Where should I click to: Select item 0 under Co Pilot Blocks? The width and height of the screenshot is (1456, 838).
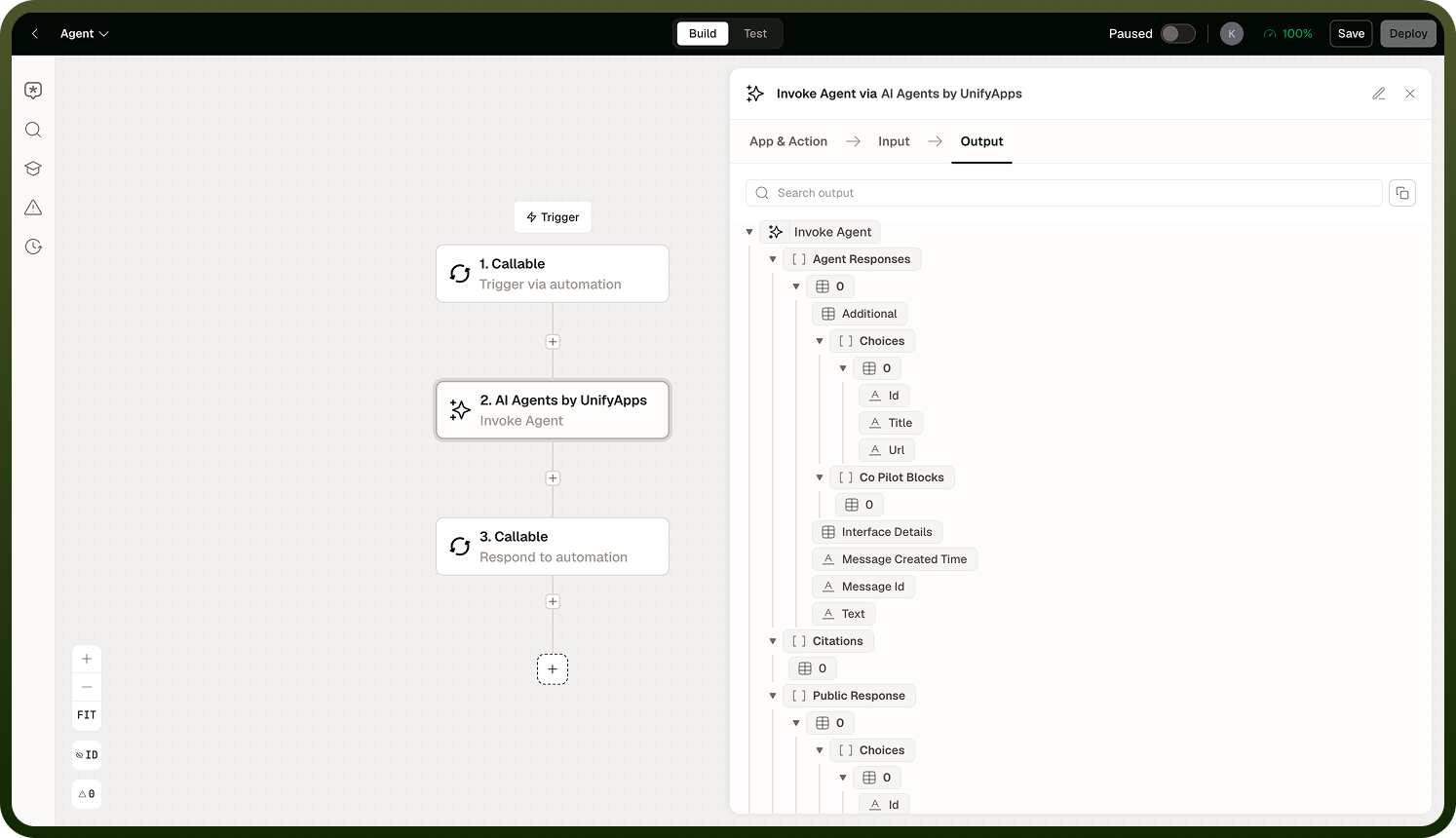(x=860, y=505)
